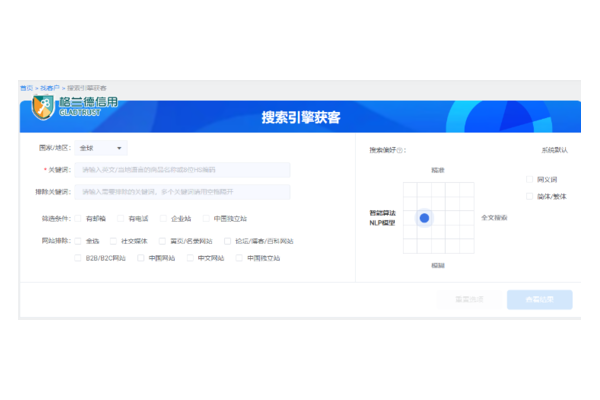Focus the 排除关键词 input field
The height and width of the screenshot is (400, 600).
183,192
